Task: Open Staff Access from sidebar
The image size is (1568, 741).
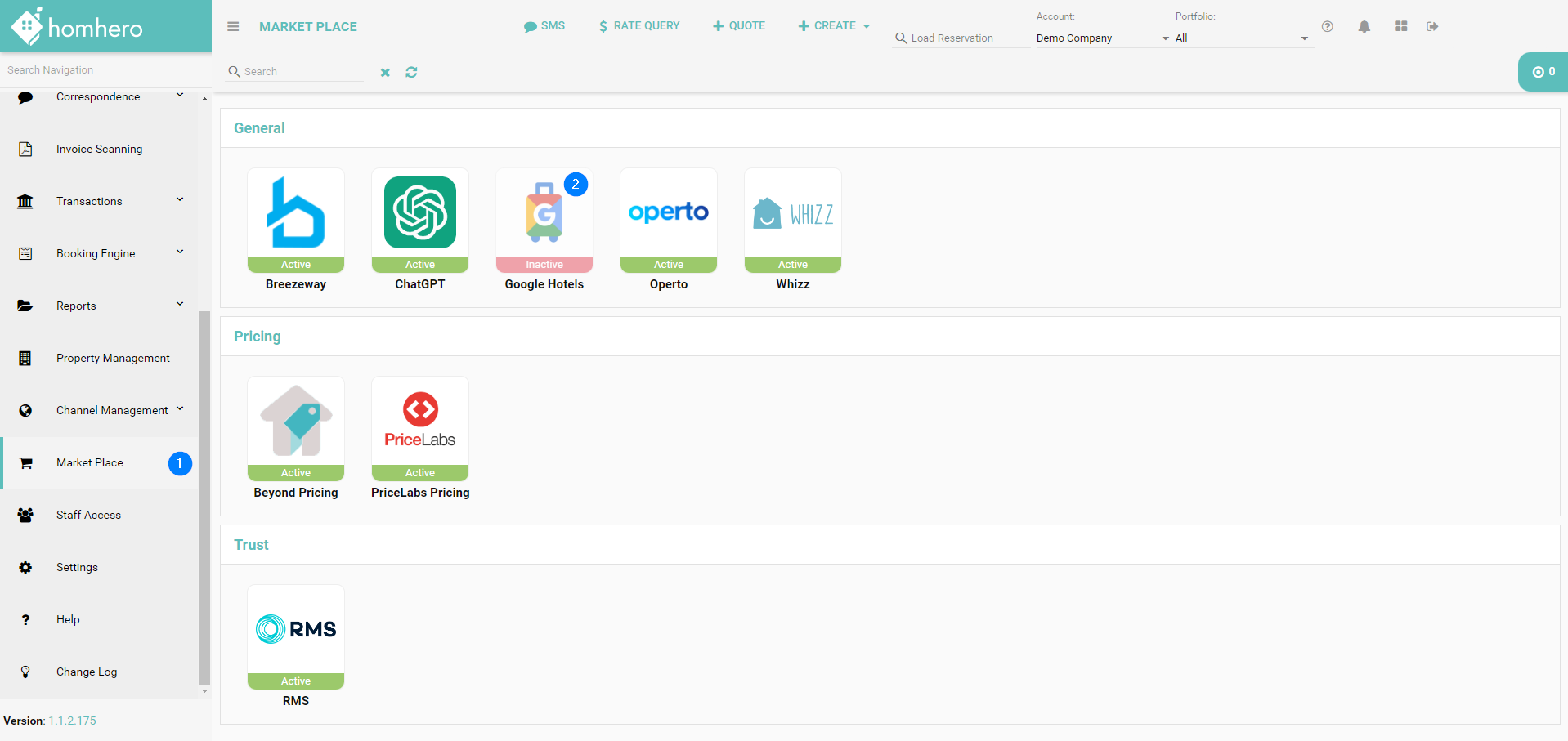Action: click(88, 515)
